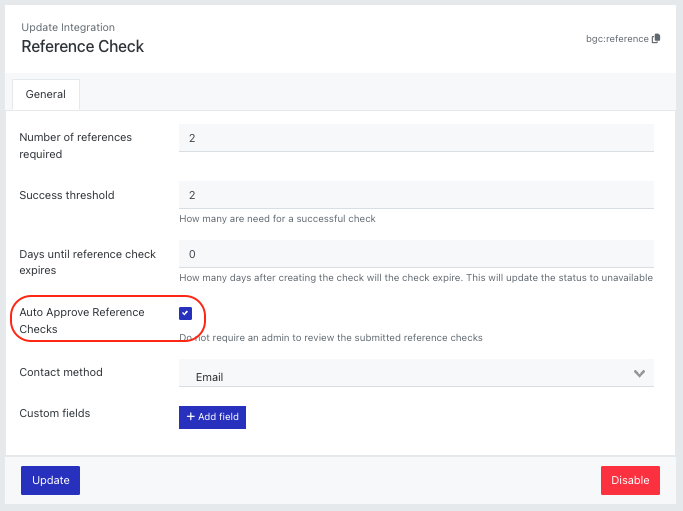Click the Days until reference check expires input
The width and height of the screenshot is (683, 511).
pyautogui.click(x=416, y=254)
